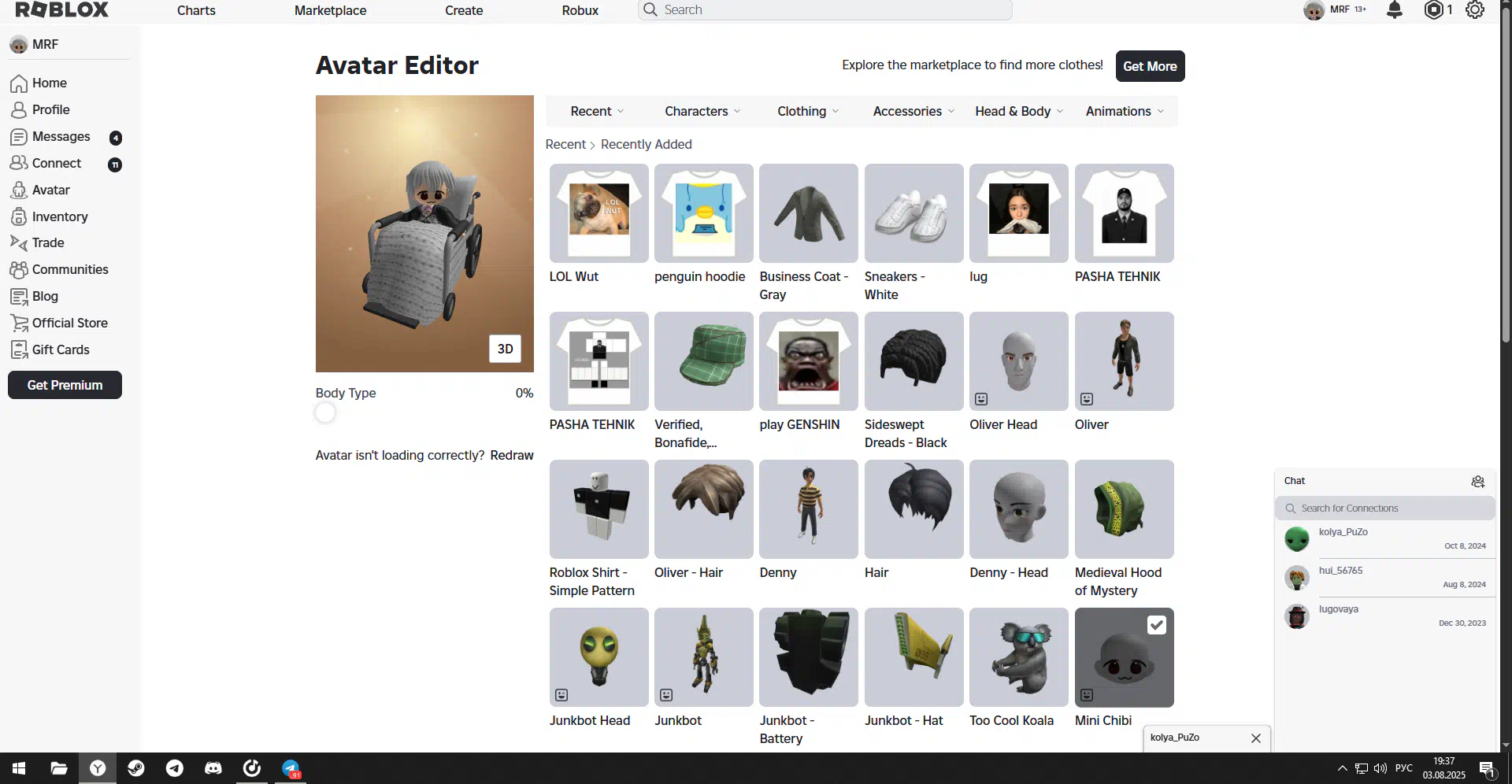Open File Explorer from the taskbar
The height and width of the screenshot is (784, 1512).
58,768
